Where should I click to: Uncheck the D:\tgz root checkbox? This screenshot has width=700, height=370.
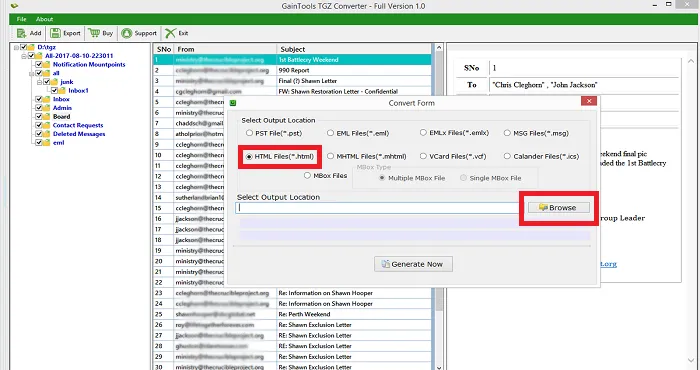pos(24,47)
